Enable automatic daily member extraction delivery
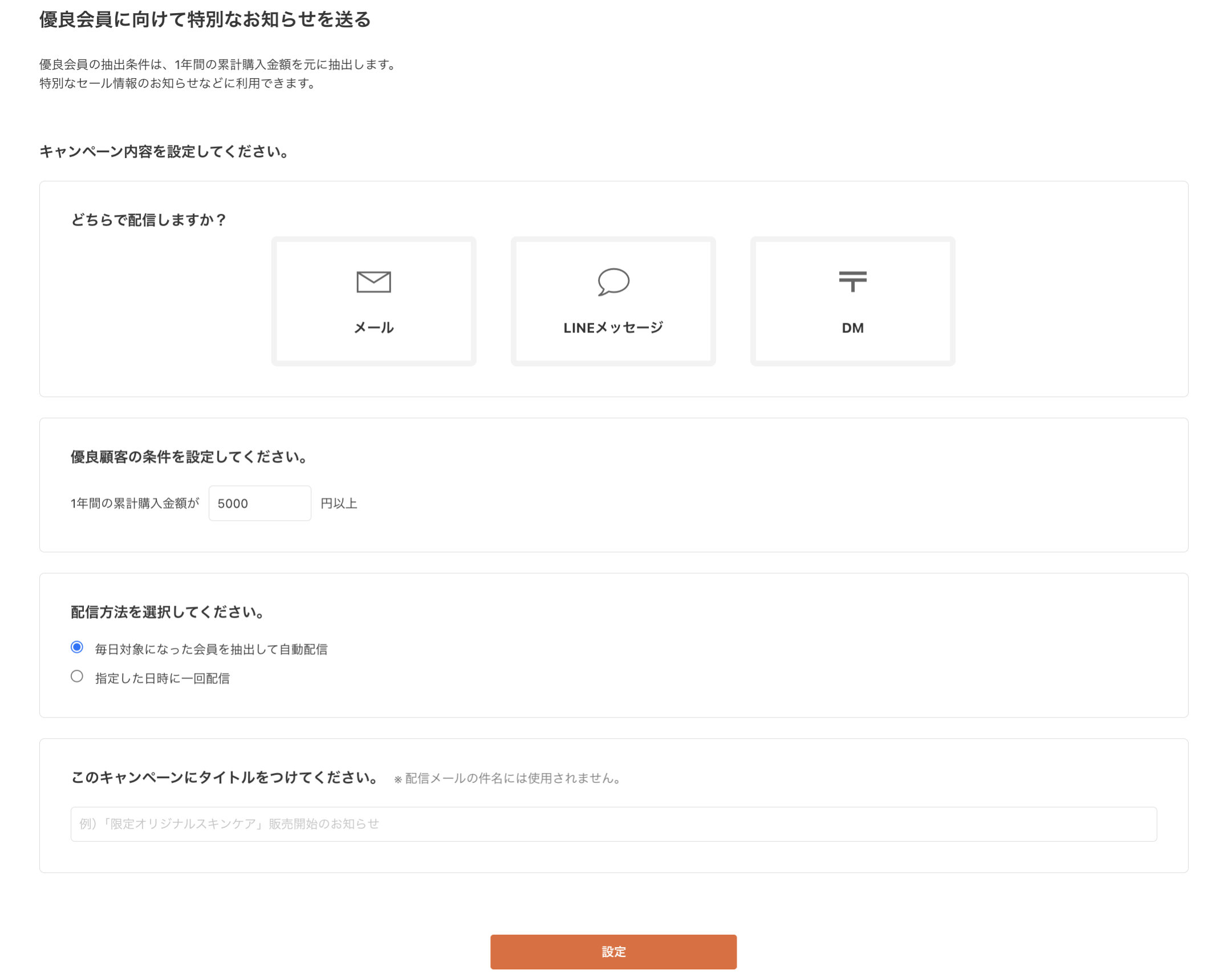This screenshot has height=978, width=1232. pos(78,647)
